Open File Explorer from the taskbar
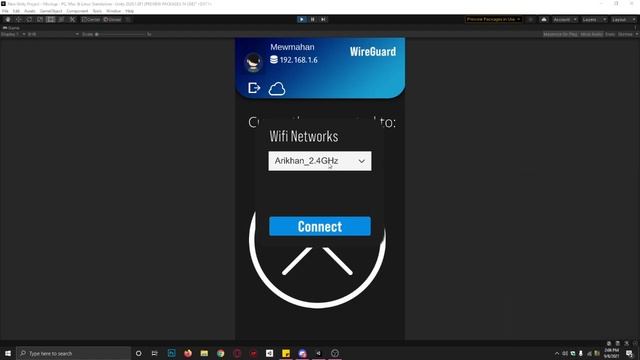Viewport: 640px width, 360px height. [204, 353]
